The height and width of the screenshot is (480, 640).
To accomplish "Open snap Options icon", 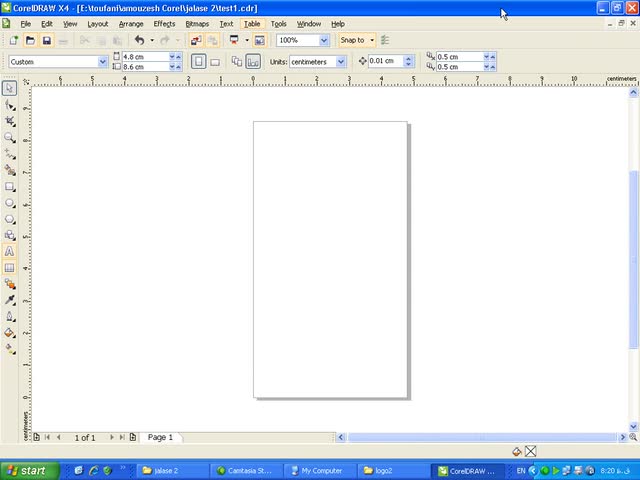I will [x=385, y=40].
